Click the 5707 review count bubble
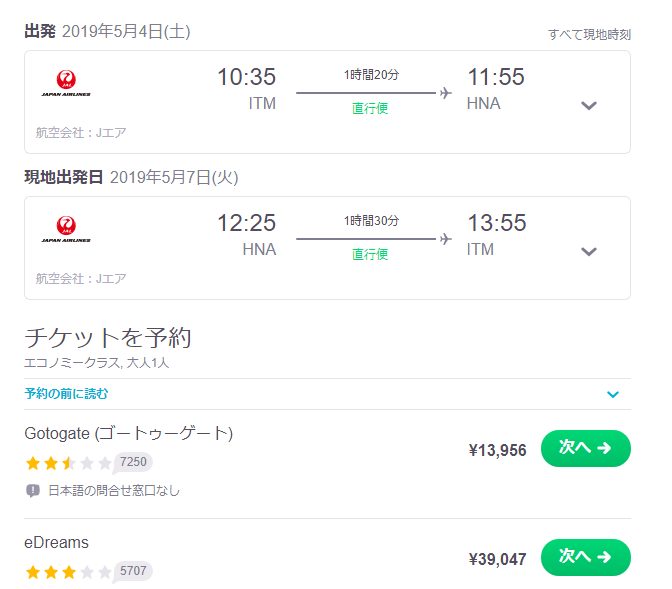The height and width of the screenshot is (589, 672). [132, 571]
